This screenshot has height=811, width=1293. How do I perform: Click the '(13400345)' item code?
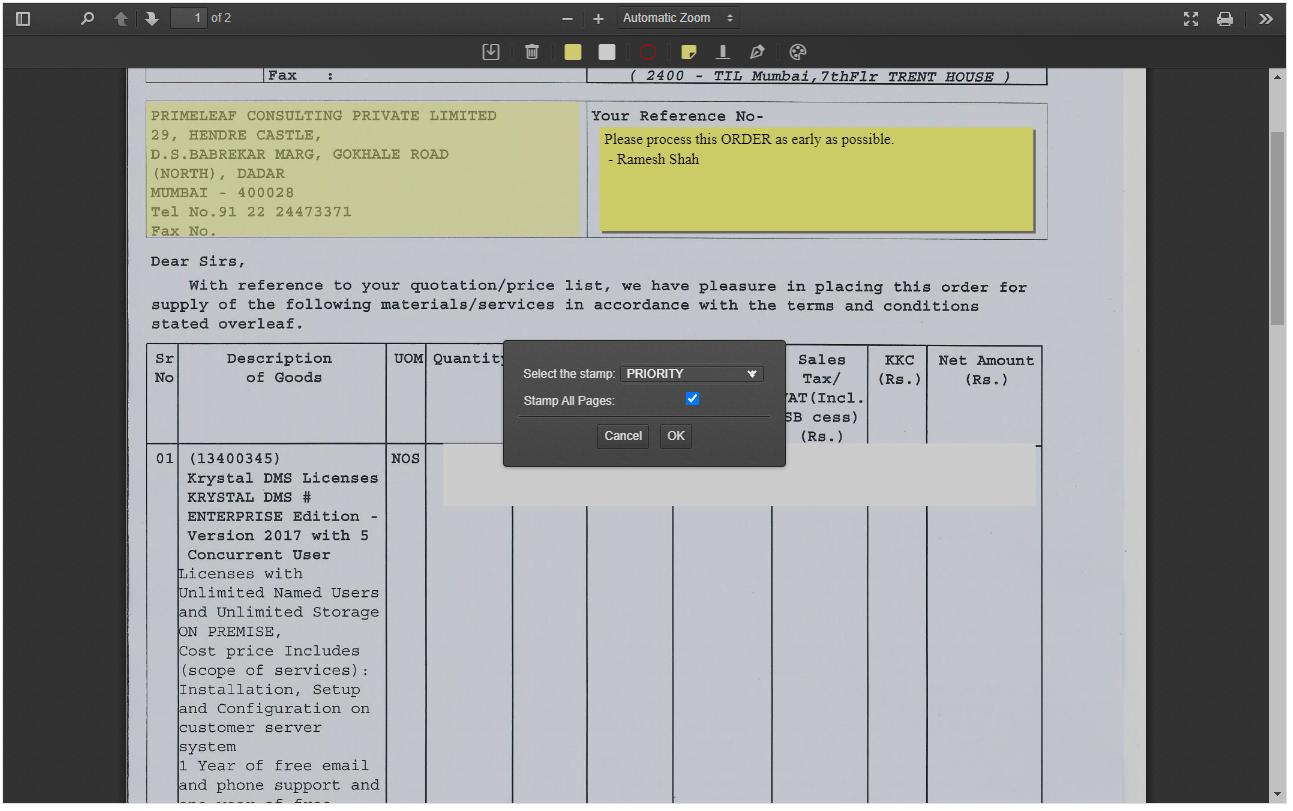235,459
